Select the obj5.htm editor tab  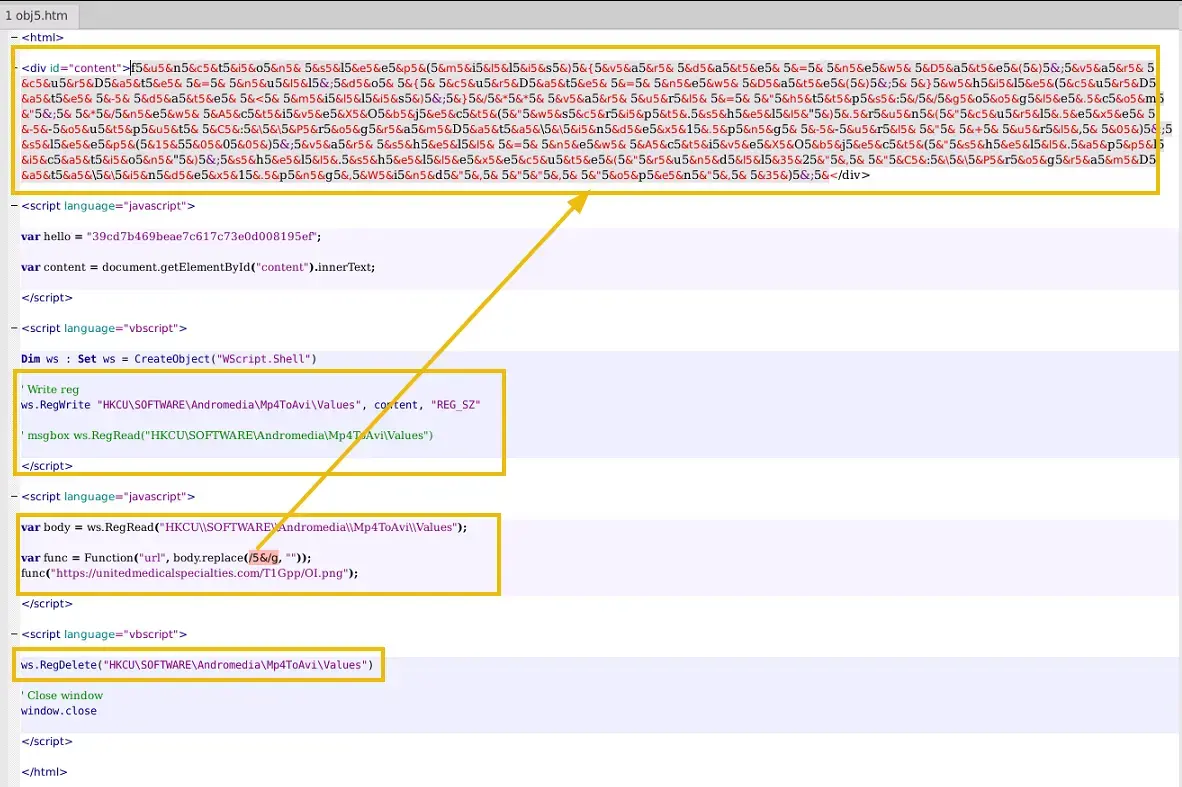[x=38, y=15]
